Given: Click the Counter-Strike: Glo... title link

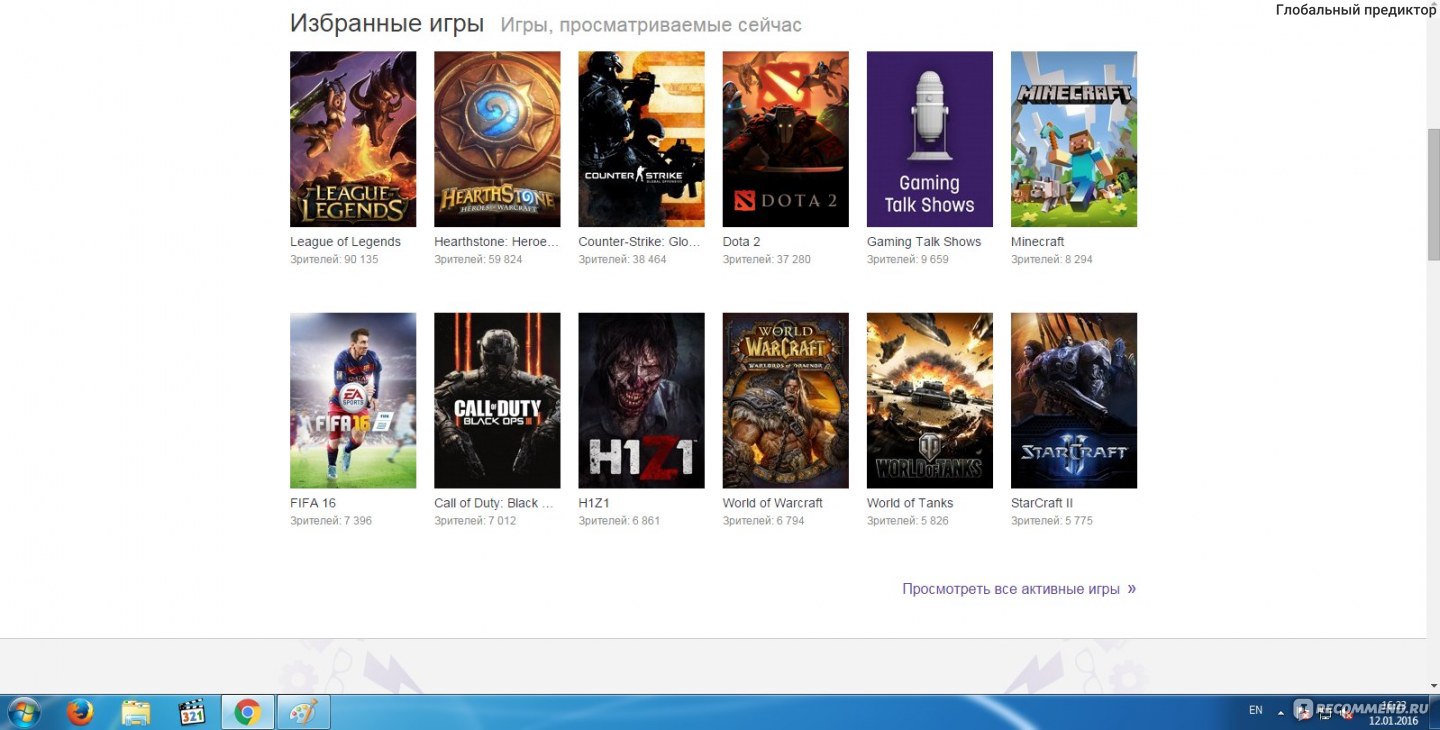Looking at the screenshot, I should [x=640, y=242].
